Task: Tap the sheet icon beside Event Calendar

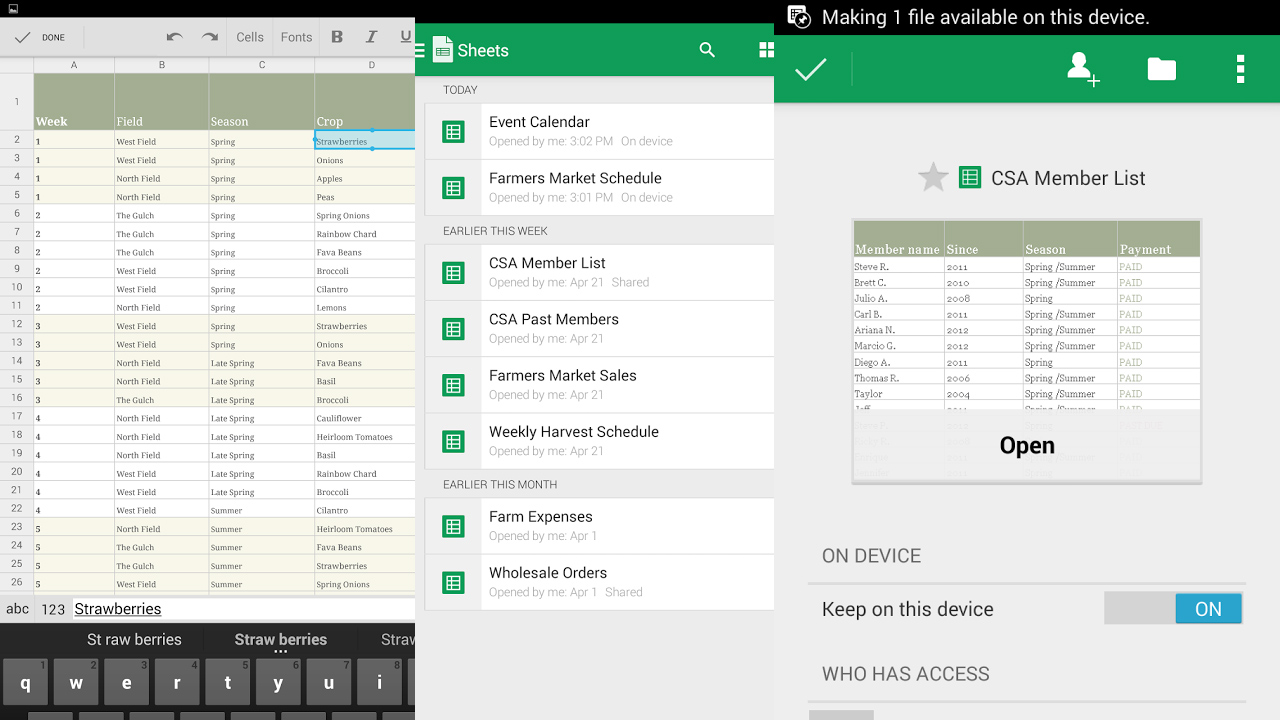Action: click(454, 131)
